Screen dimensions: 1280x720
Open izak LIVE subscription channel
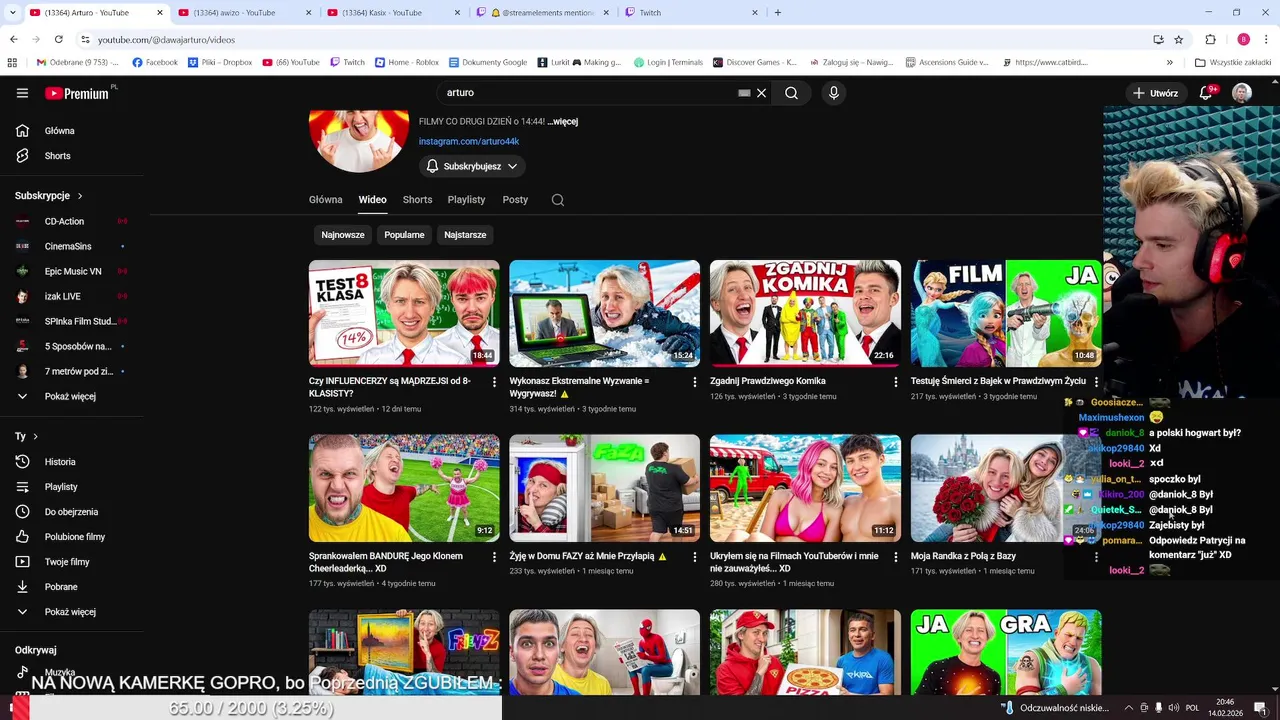[x=63, y=297]
